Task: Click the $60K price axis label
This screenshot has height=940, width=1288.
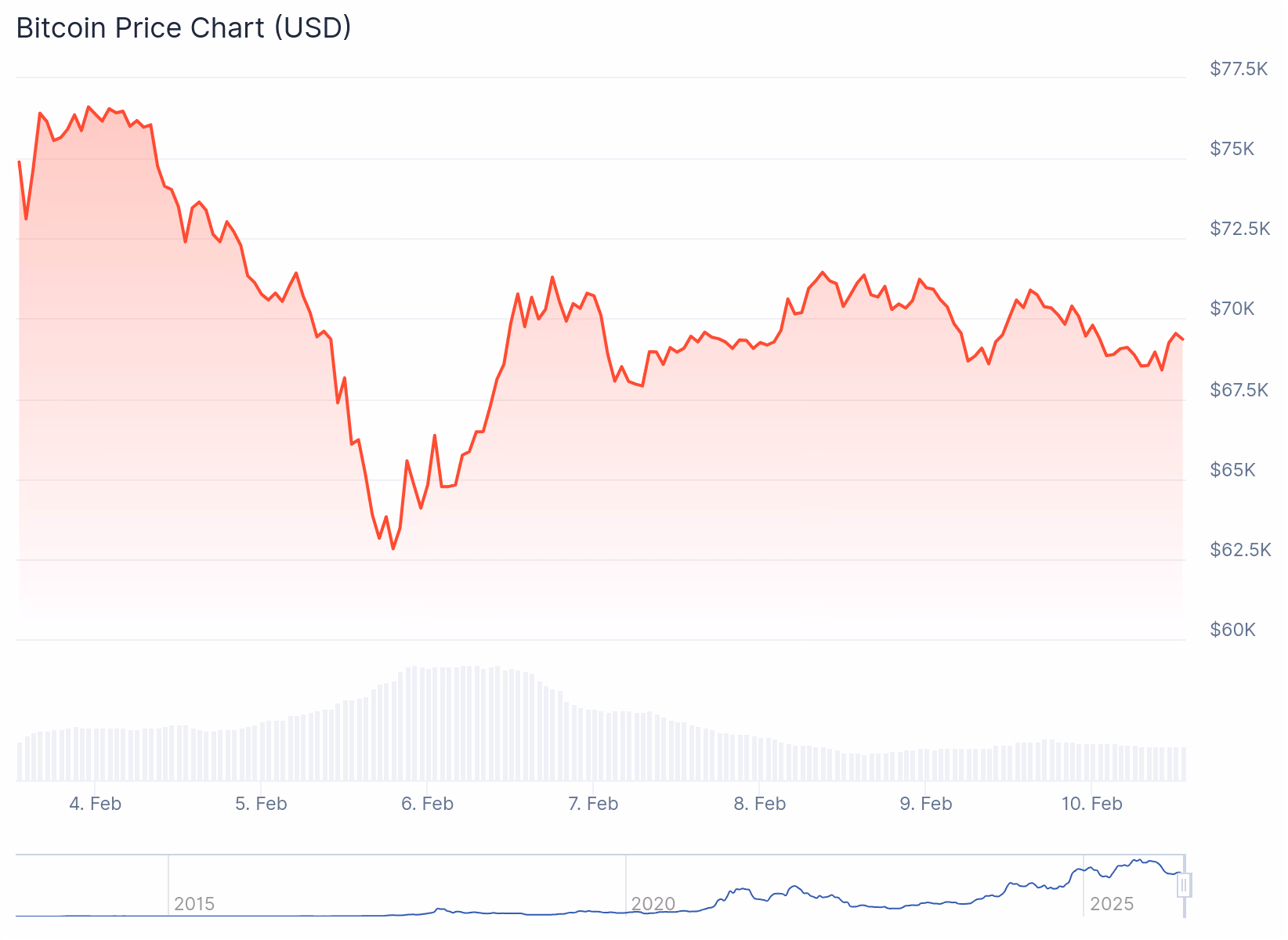Action: [x=1232, y=630]
